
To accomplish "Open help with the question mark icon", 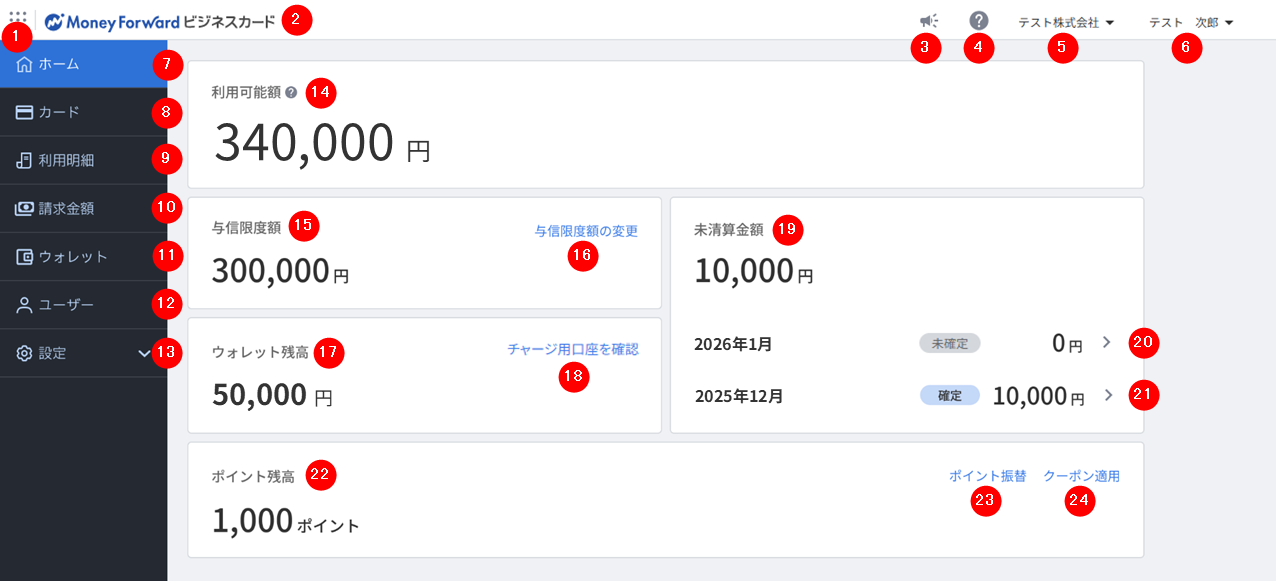I will (979, 21).
